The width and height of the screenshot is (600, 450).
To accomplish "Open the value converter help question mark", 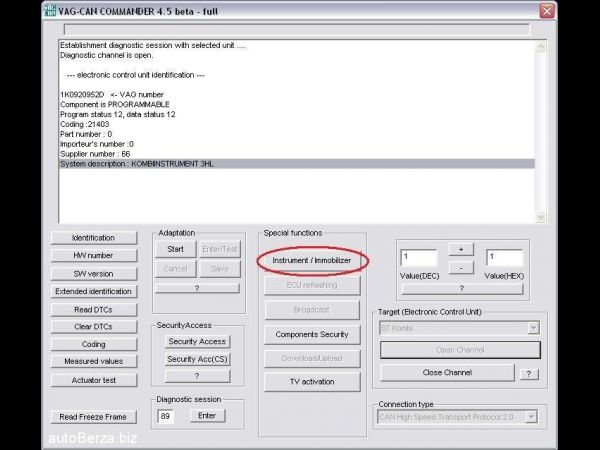I will coord(462,289).
